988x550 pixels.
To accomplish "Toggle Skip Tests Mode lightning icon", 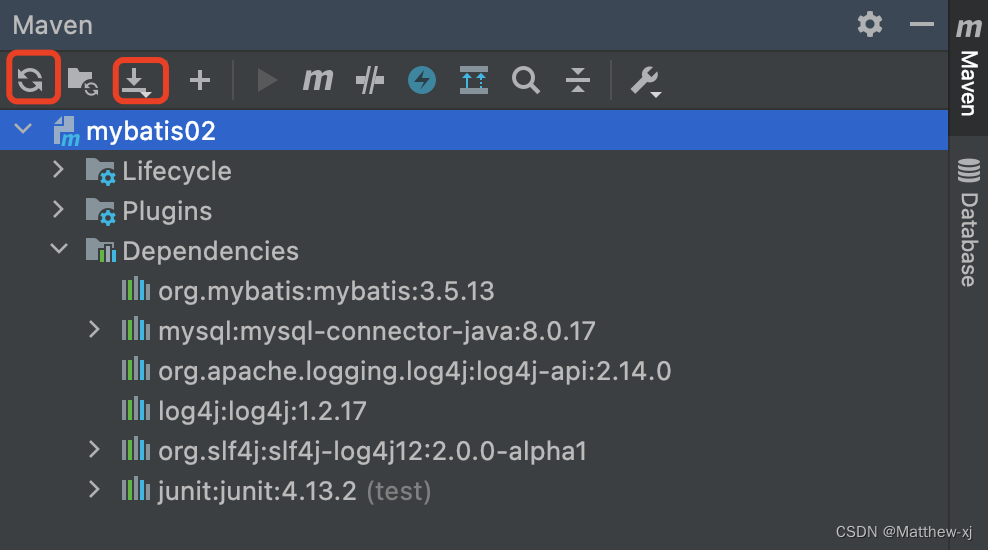I will 422,80.
